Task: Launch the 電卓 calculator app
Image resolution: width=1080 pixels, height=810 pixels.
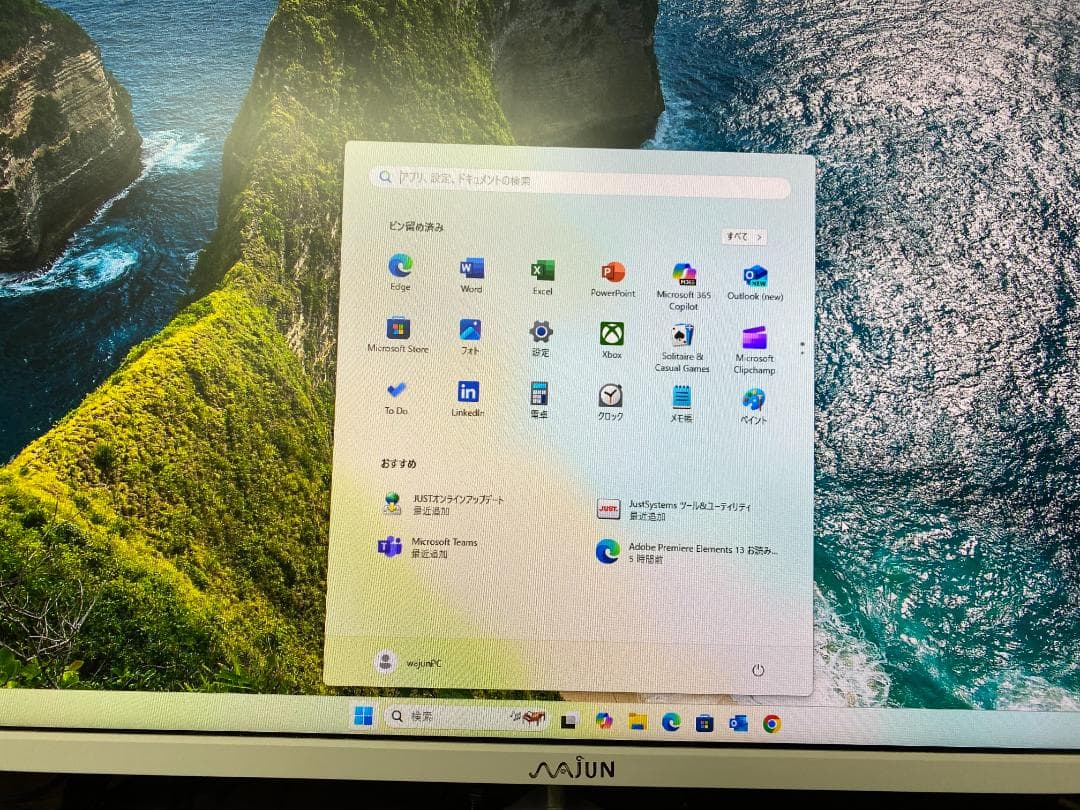Action: [540, 393]
